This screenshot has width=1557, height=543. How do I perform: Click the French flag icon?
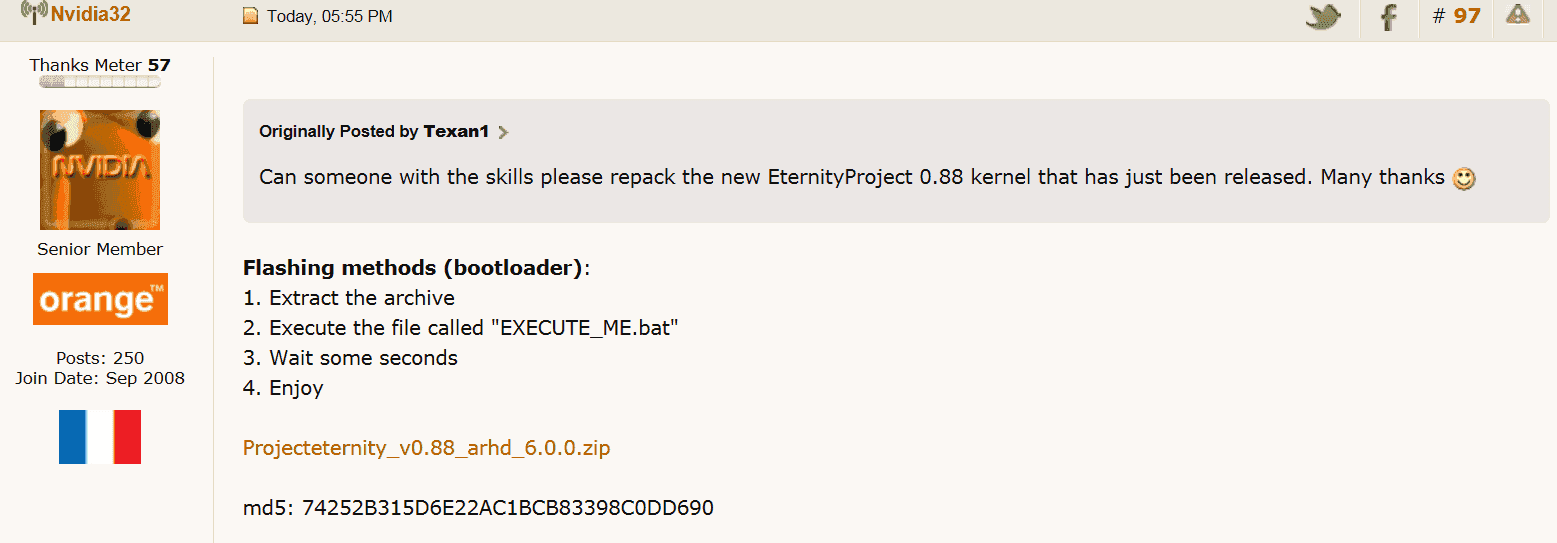(x=100, y=437)
